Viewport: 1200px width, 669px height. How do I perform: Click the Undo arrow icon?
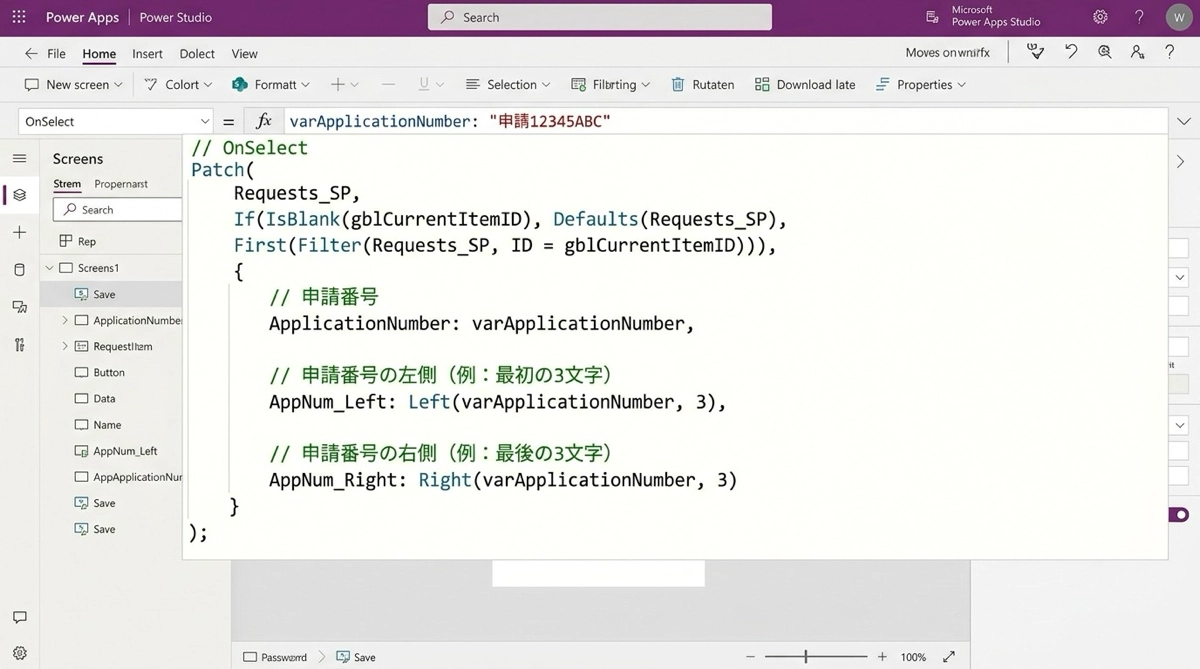[1071, 53]
